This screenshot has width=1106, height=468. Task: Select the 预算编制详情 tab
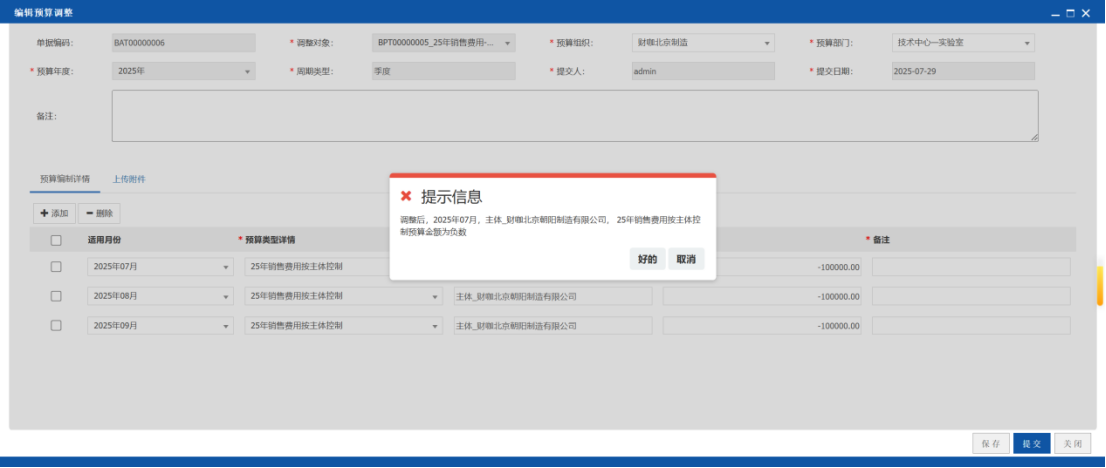click(65, 179)
